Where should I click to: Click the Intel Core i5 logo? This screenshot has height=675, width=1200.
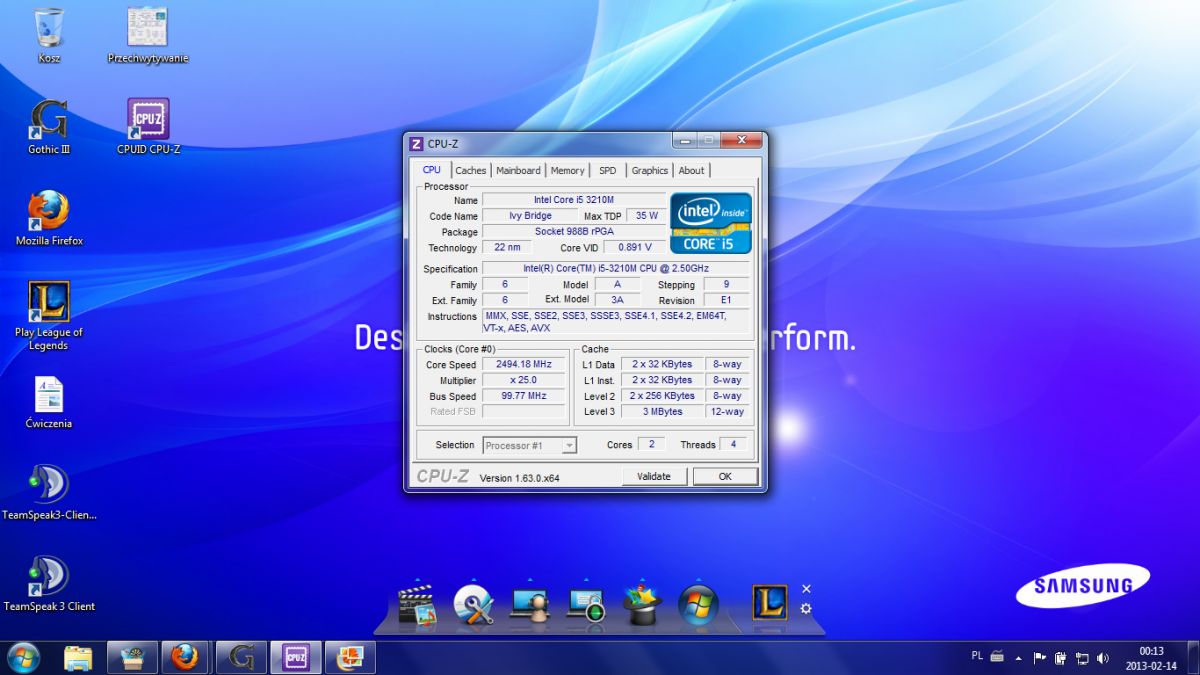(x=711, y=223)
